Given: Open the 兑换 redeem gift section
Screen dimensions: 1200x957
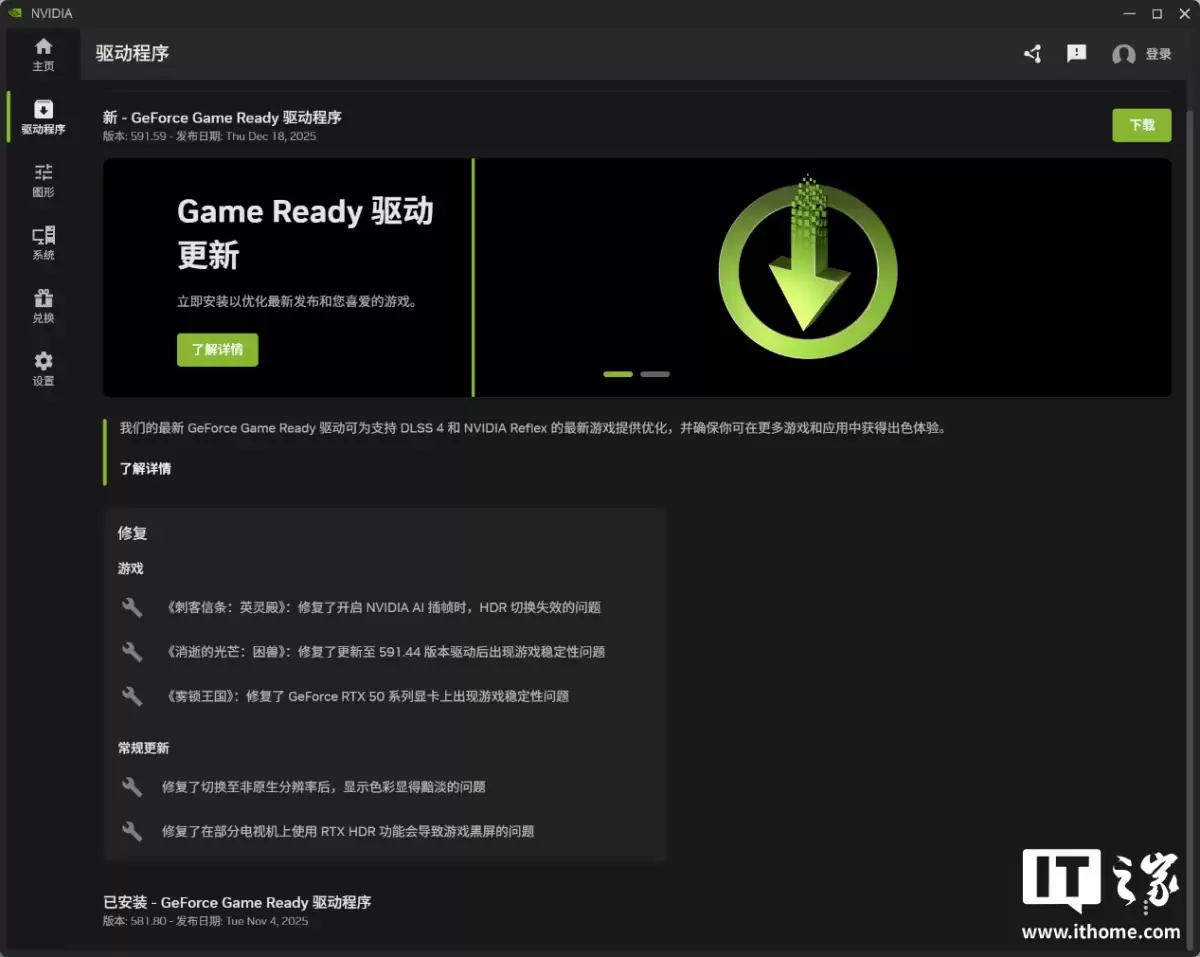Looking at the screenshot, I should tap(43, 306).
